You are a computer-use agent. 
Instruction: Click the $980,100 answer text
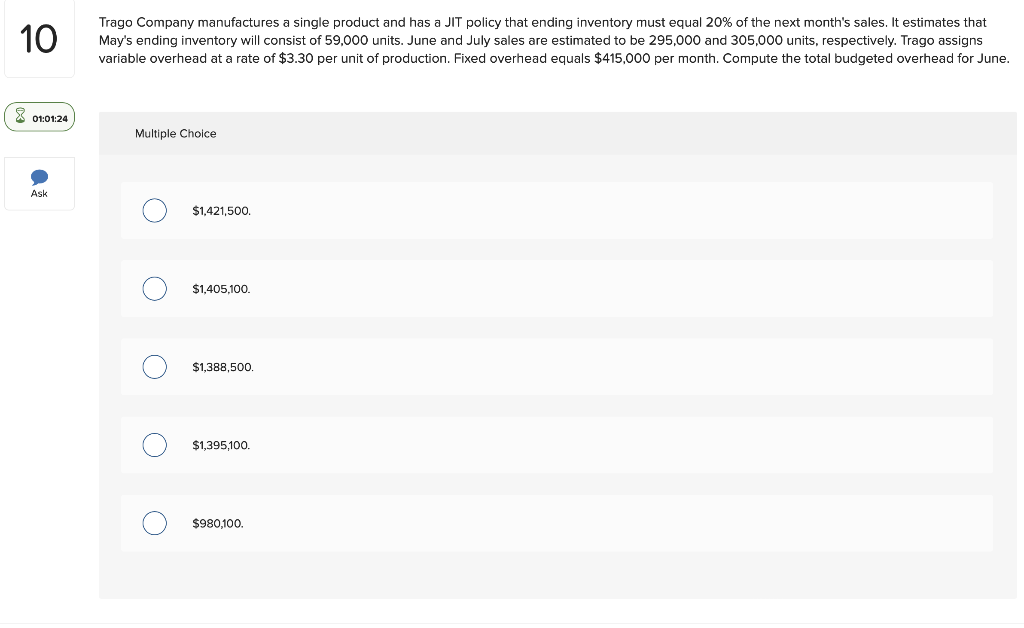(x=218, y=523)
